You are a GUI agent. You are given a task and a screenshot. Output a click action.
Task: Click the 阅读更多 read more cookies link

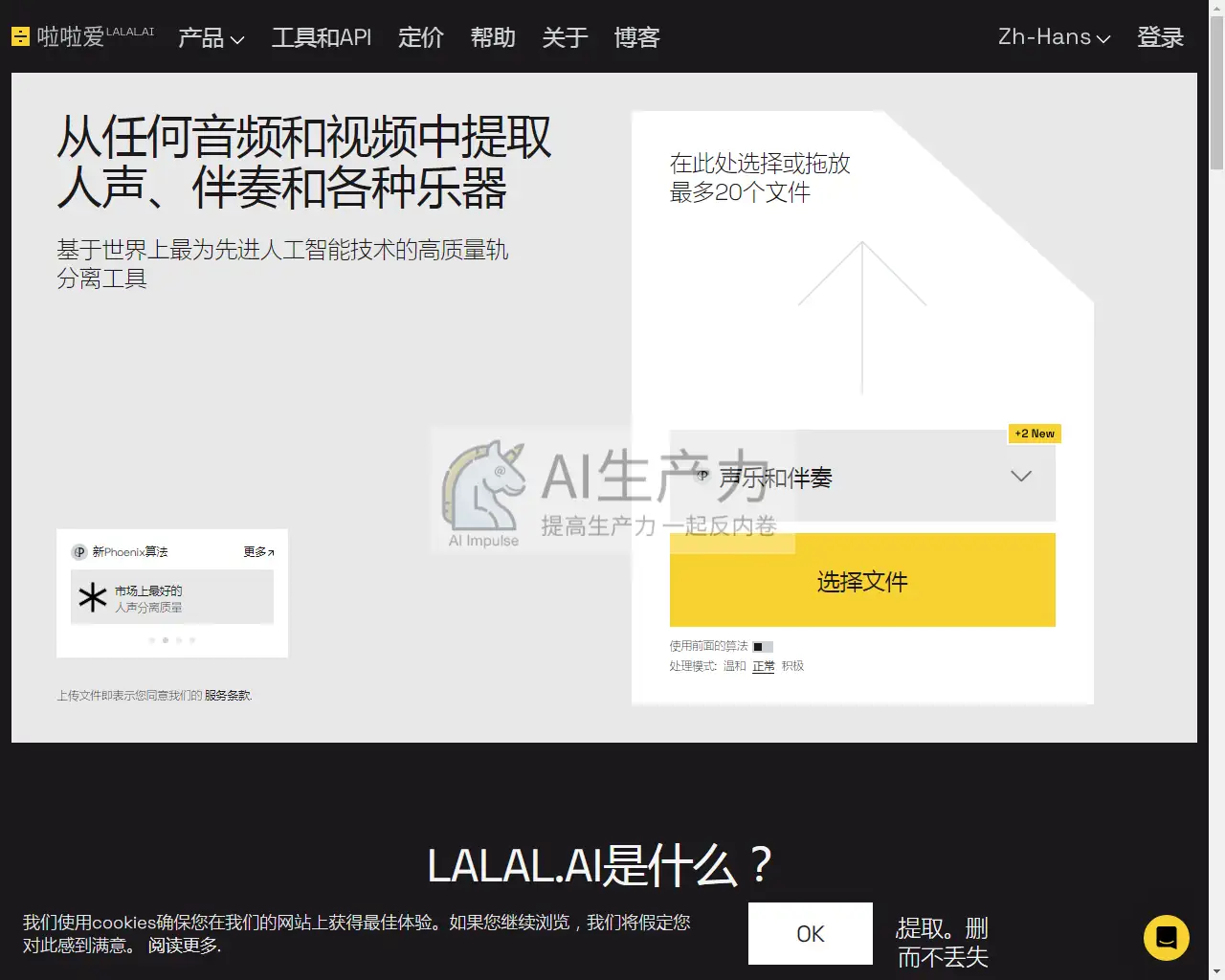pyautogui.click(x=184, y=946)
